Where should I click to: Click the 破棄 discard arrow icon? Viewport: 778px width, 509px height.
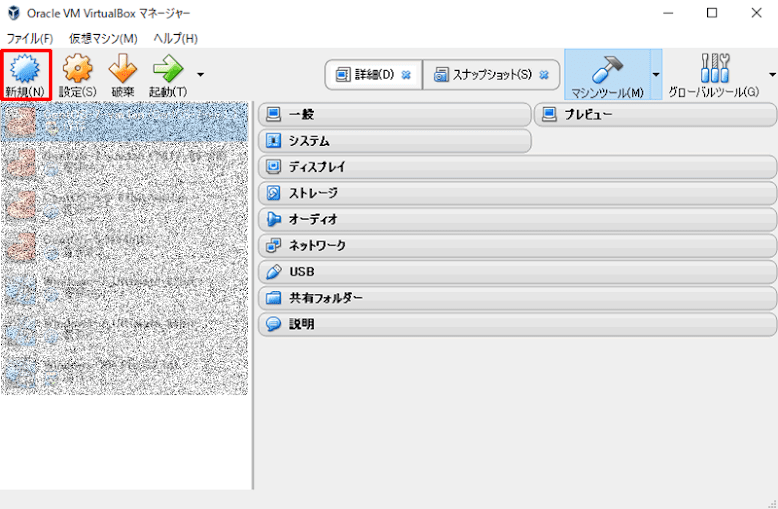click(x=123, y=68)
